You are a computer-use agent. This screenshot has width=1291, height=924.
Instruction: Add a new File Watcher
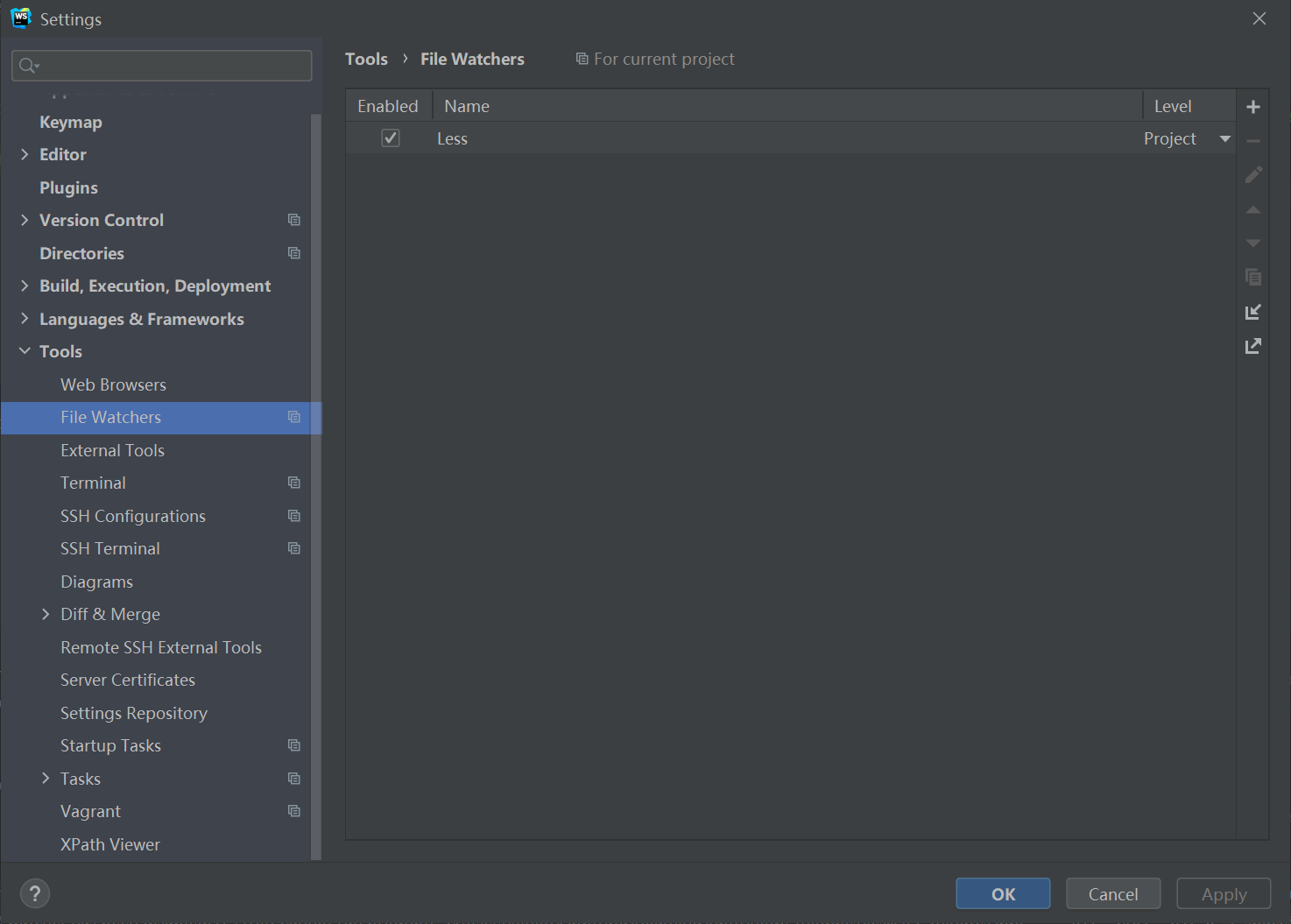coord(1252,106)
